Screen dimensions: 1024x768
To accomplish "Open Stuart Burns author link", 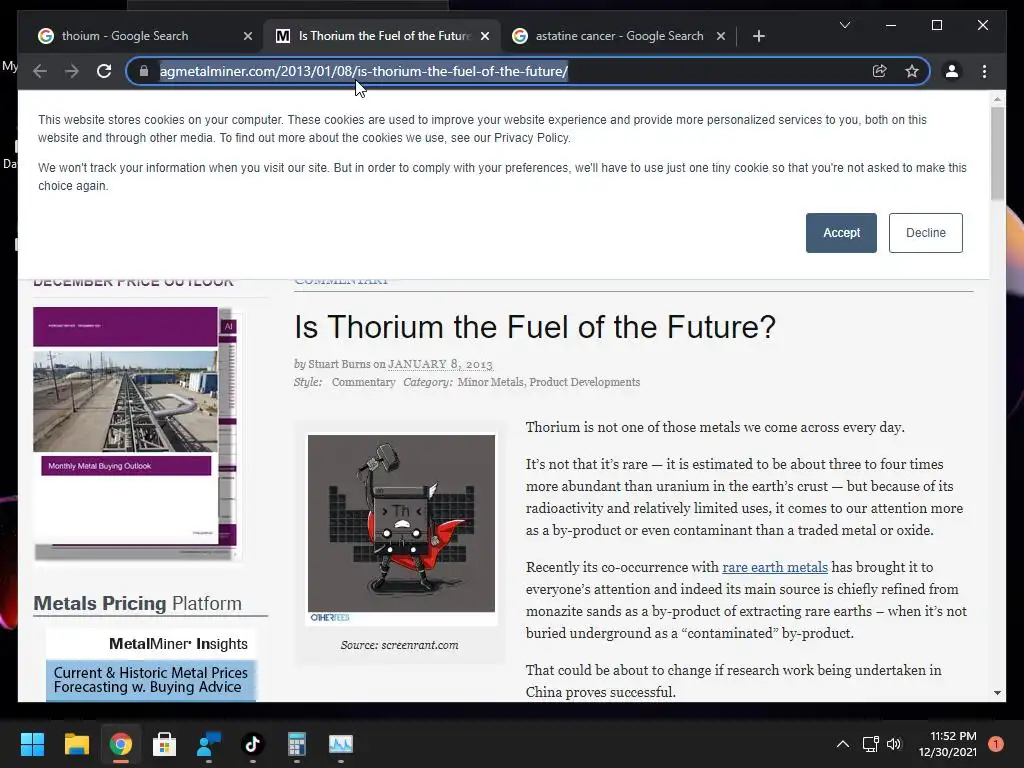I will tap(339, 364).
